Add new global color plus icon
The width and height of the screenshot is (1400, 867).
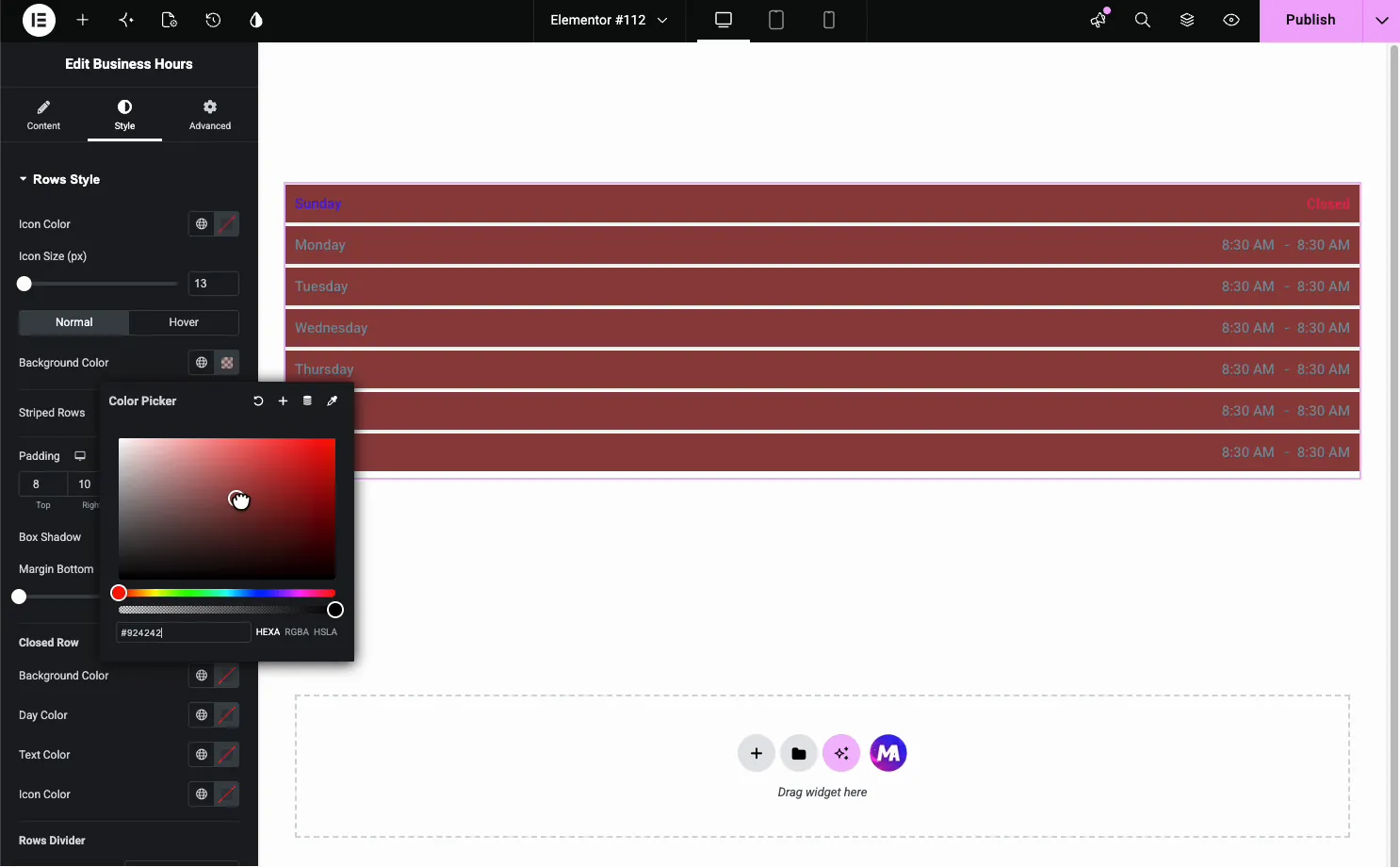coord(283,401)
